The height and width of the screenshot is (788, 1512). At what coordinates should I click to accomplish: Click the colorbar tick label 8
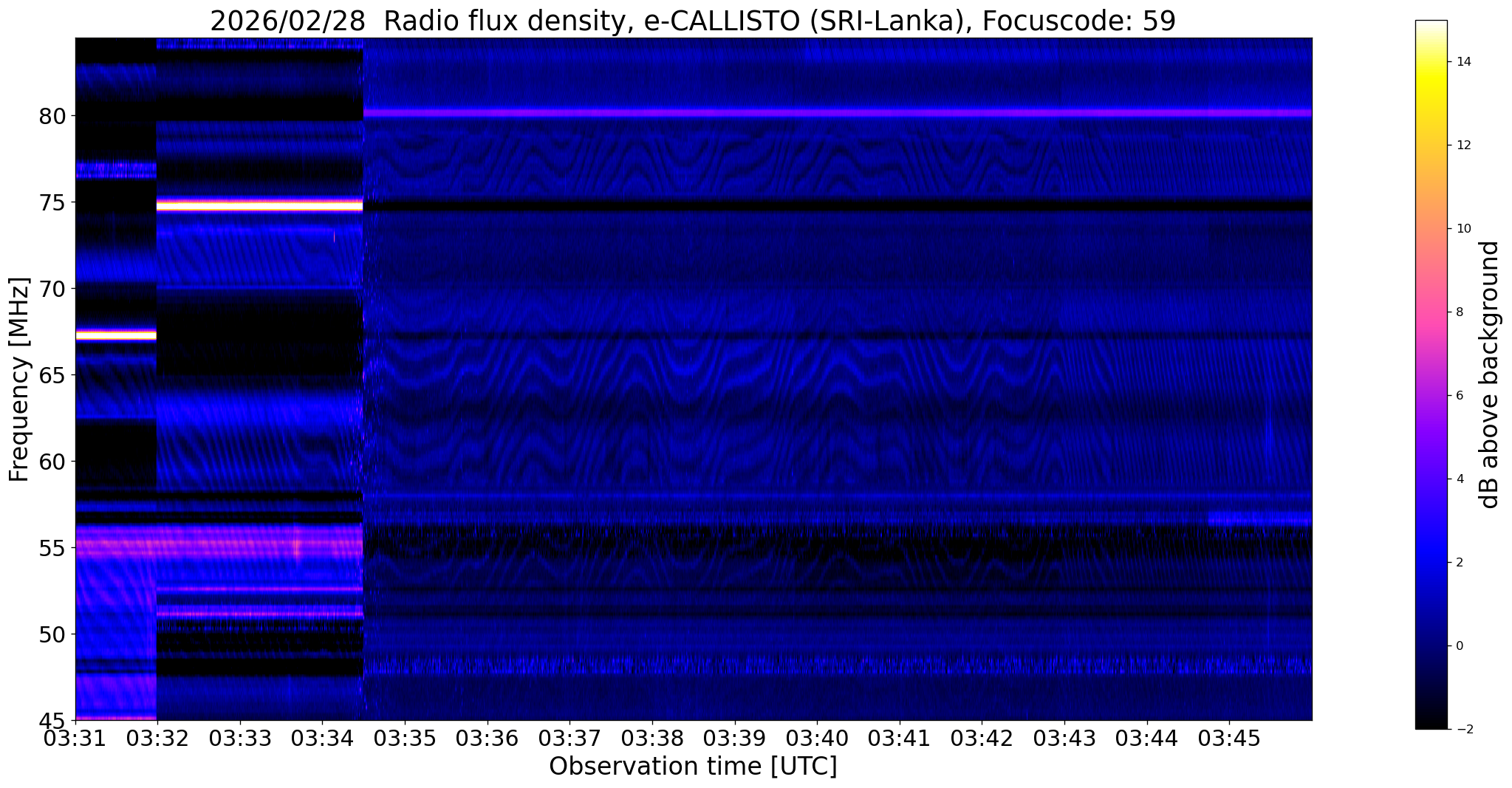1459,312
